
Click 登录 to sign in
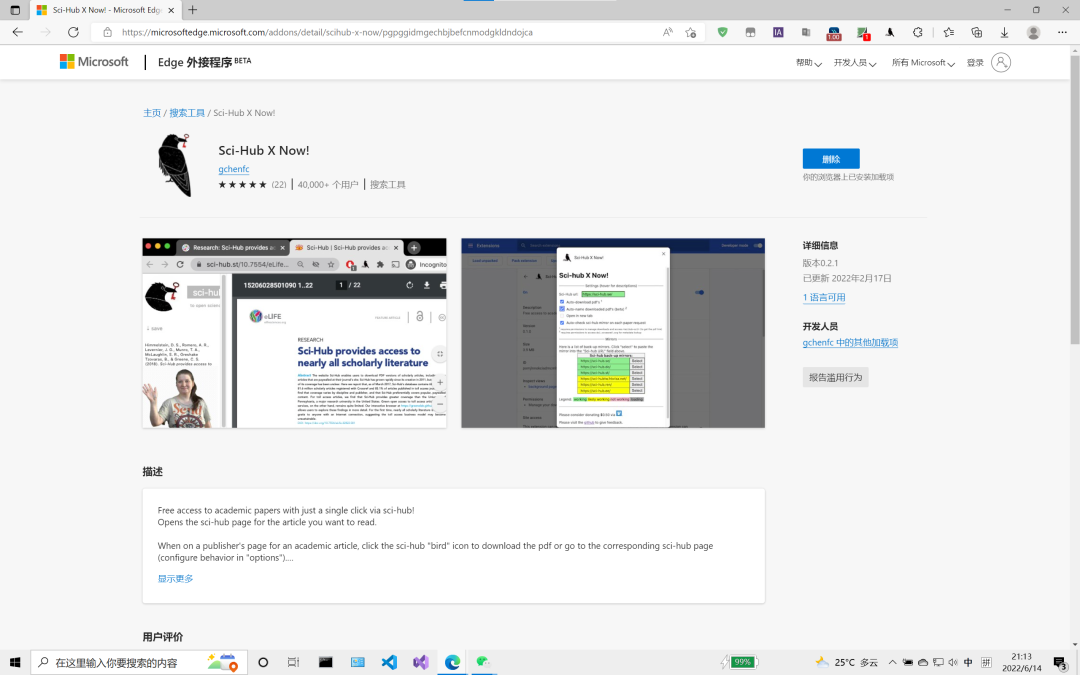(975, 63)
